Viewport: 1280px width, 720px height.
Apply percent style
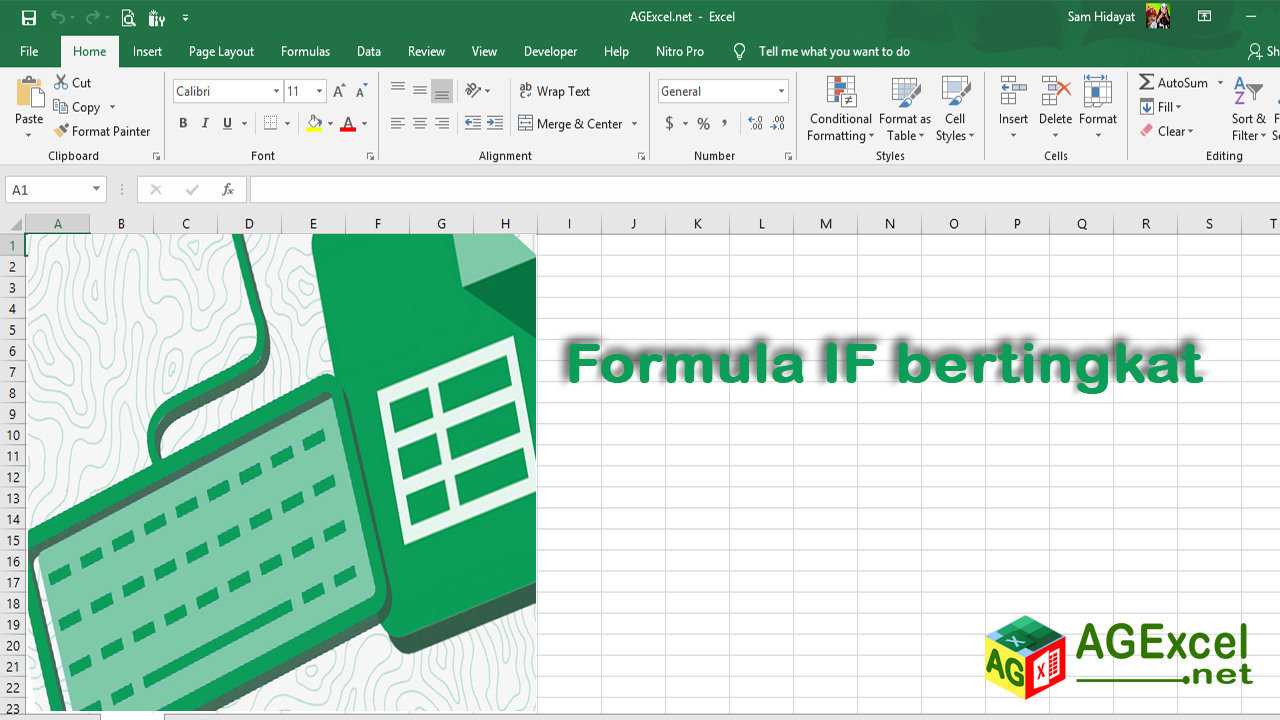pos(703,123)
